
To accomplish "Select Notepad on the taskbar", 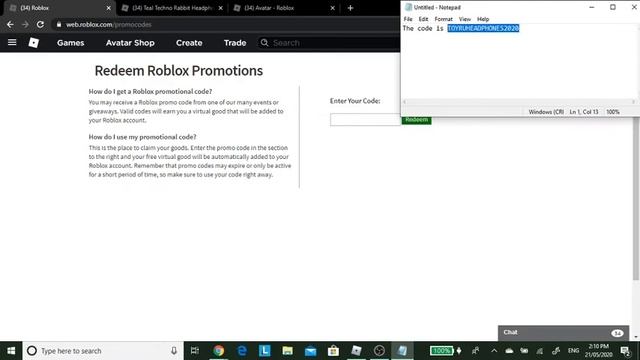I will pos(402,351).
